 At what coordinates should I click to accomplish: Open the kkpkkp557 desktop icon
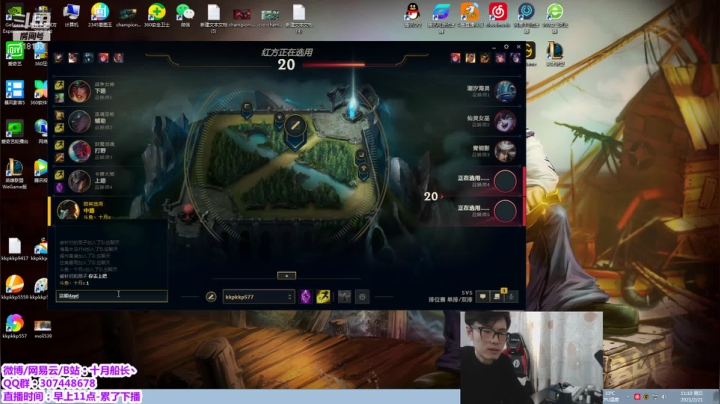(14, 326)
